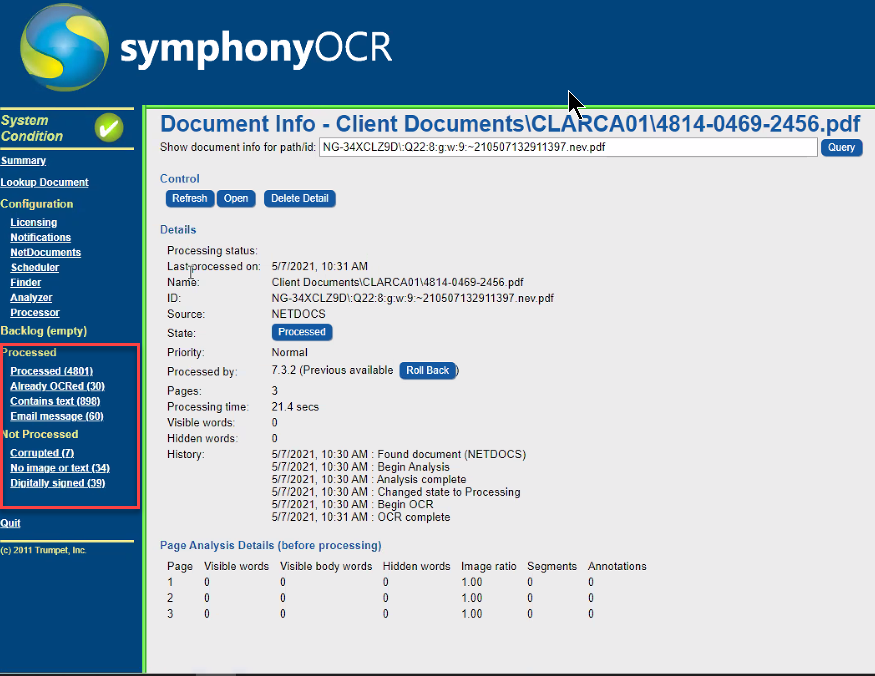
Task: View Corrupted (7) documents
Action: [42, 453]
